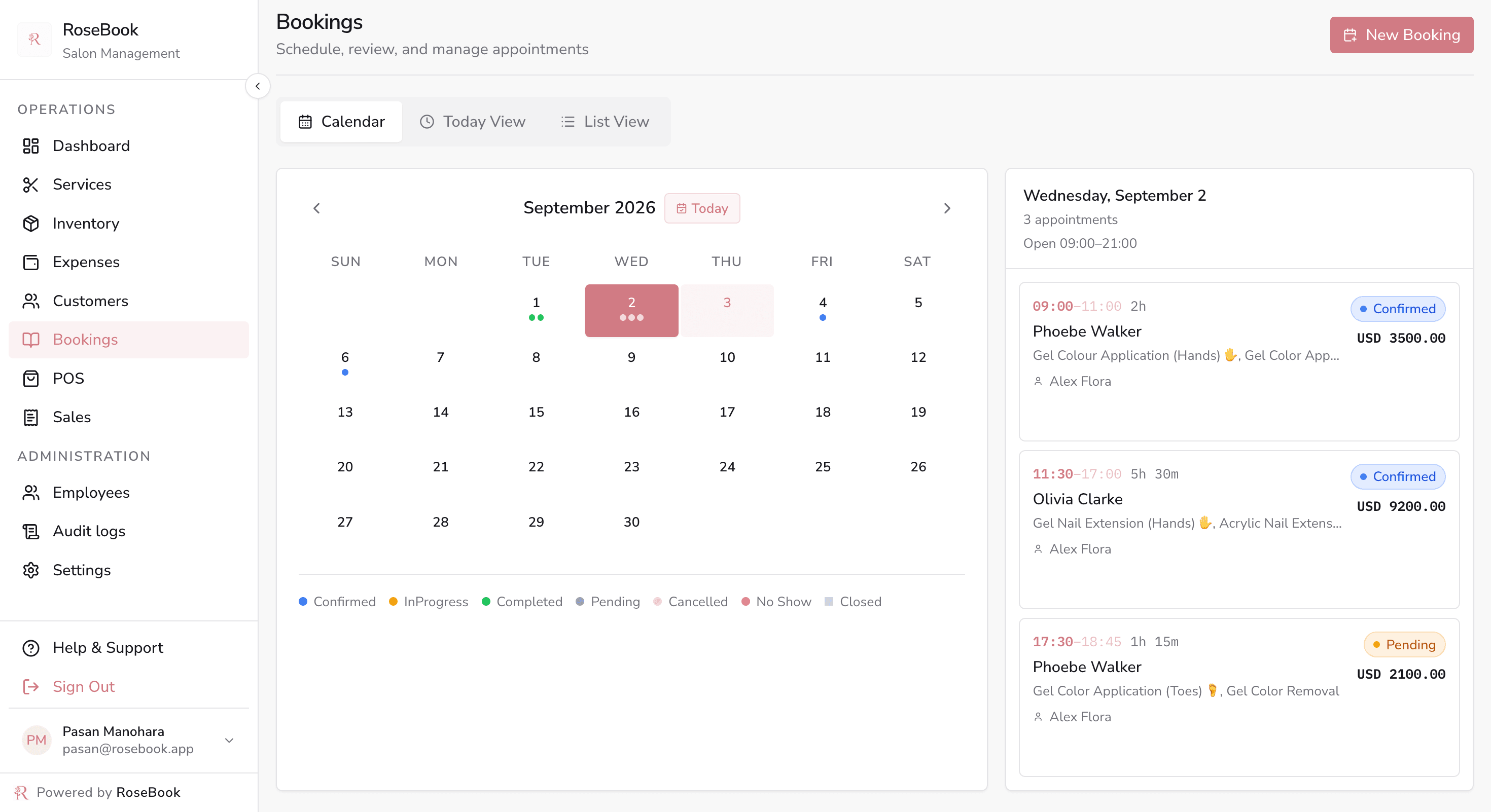
Task: Click the Expenses wallet icon
Action: tap(30, 262)
